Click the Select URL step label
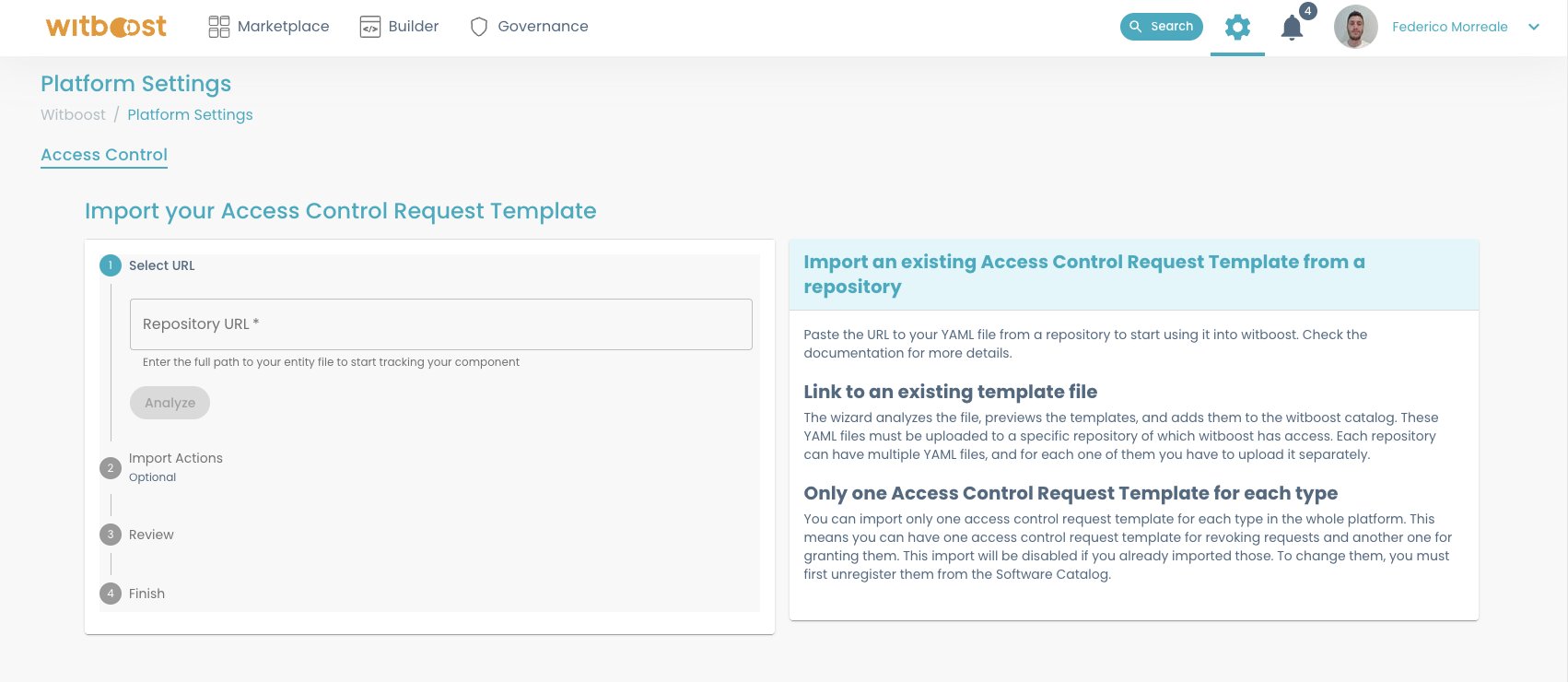This screenshot has width=1568, height=682. [162, 265]
